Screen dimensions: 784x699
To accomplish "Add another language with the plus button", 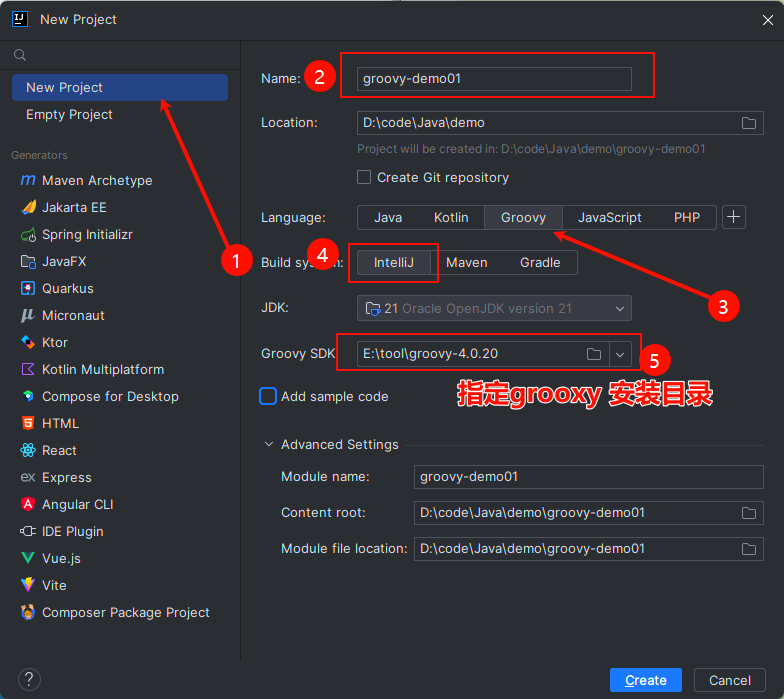I will pos(734,217).
